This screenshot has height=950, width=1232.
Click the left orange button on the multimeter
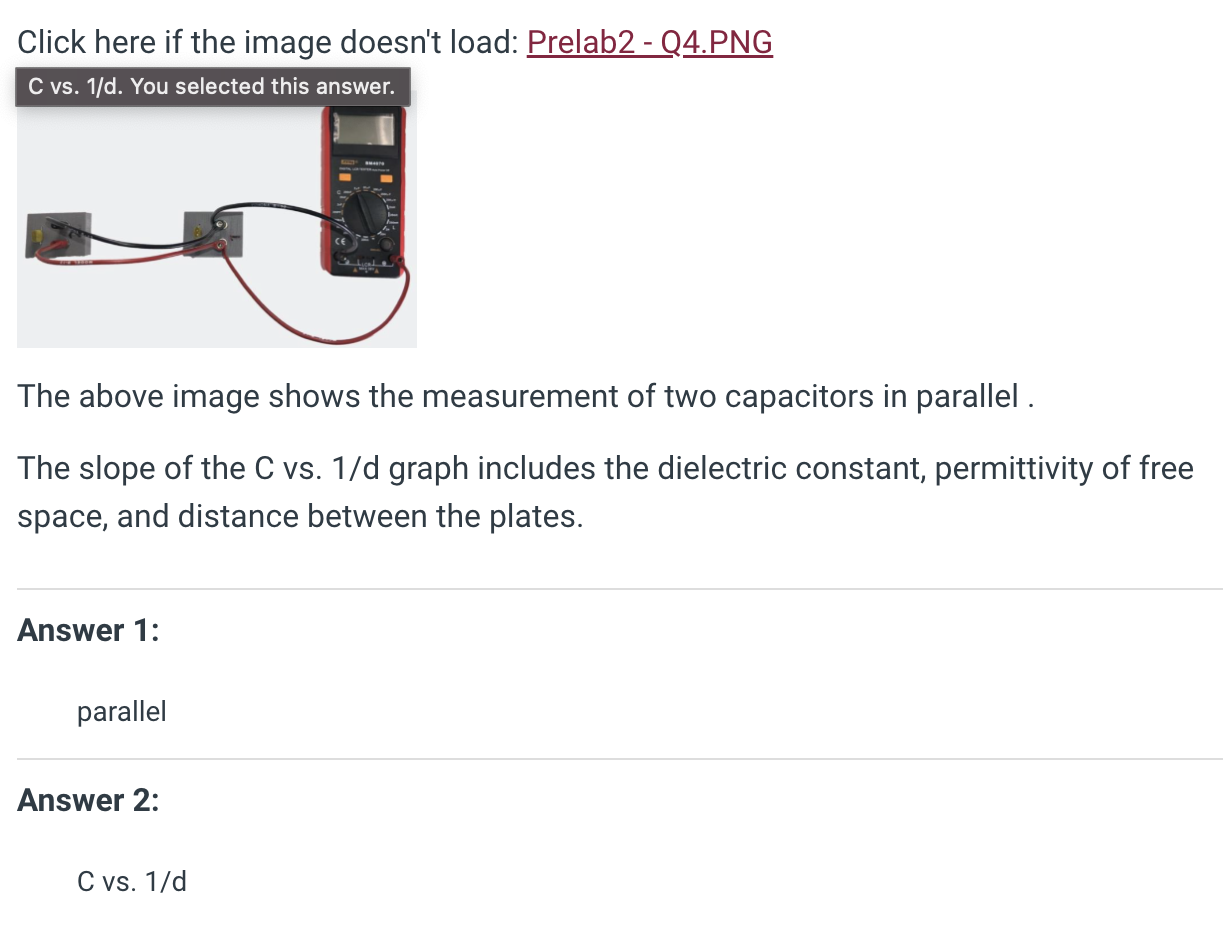coord(345,177)
